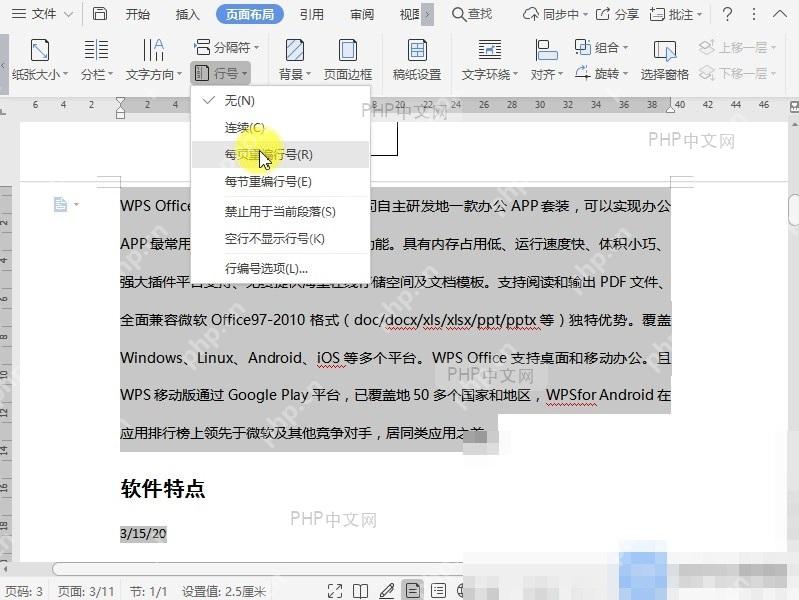799x600 pixels.
Task: Click the 分享 share button
Action: click(617, 14)
